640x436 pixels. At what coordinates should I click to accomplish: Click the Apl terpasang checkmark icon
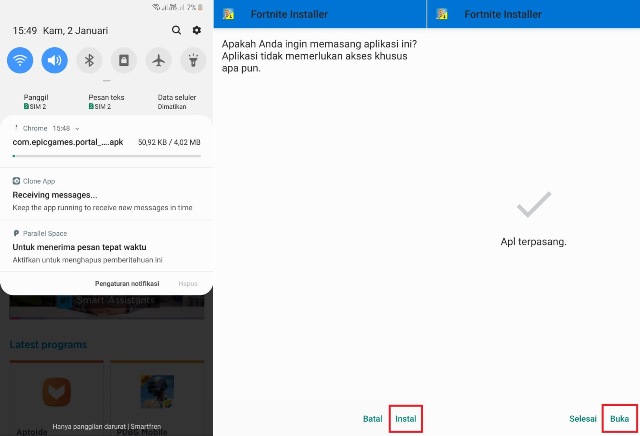point(533,204)
